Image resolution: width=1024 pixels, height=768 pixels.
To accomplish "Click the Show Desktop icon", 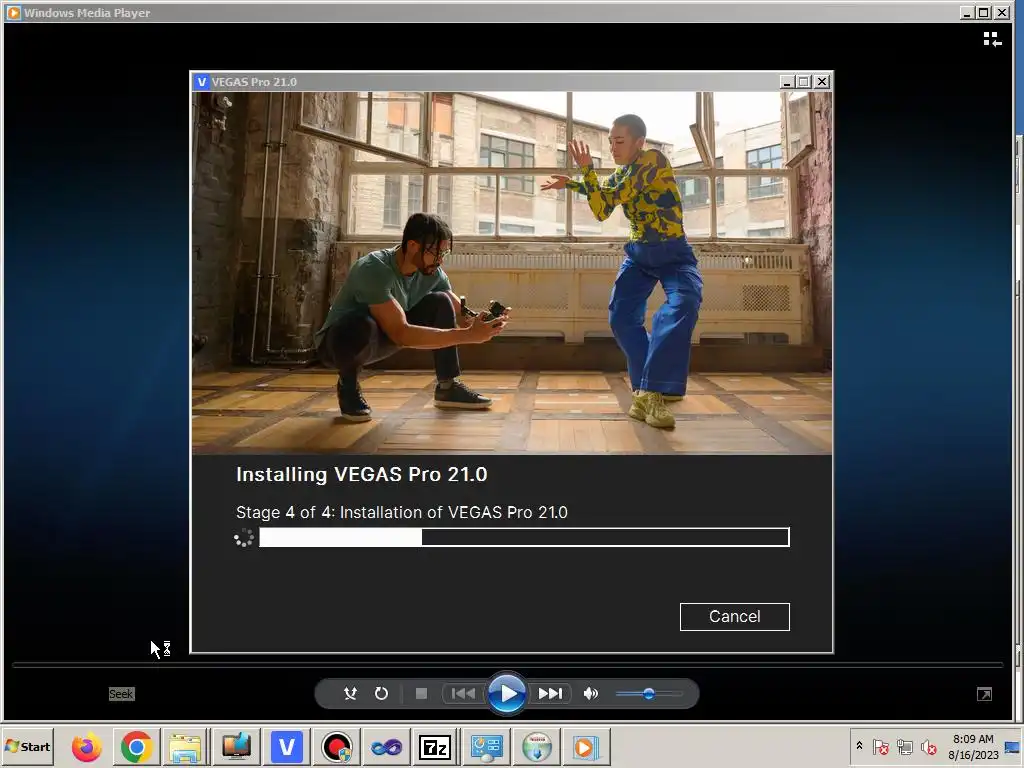I will [x=1014, y=746].
